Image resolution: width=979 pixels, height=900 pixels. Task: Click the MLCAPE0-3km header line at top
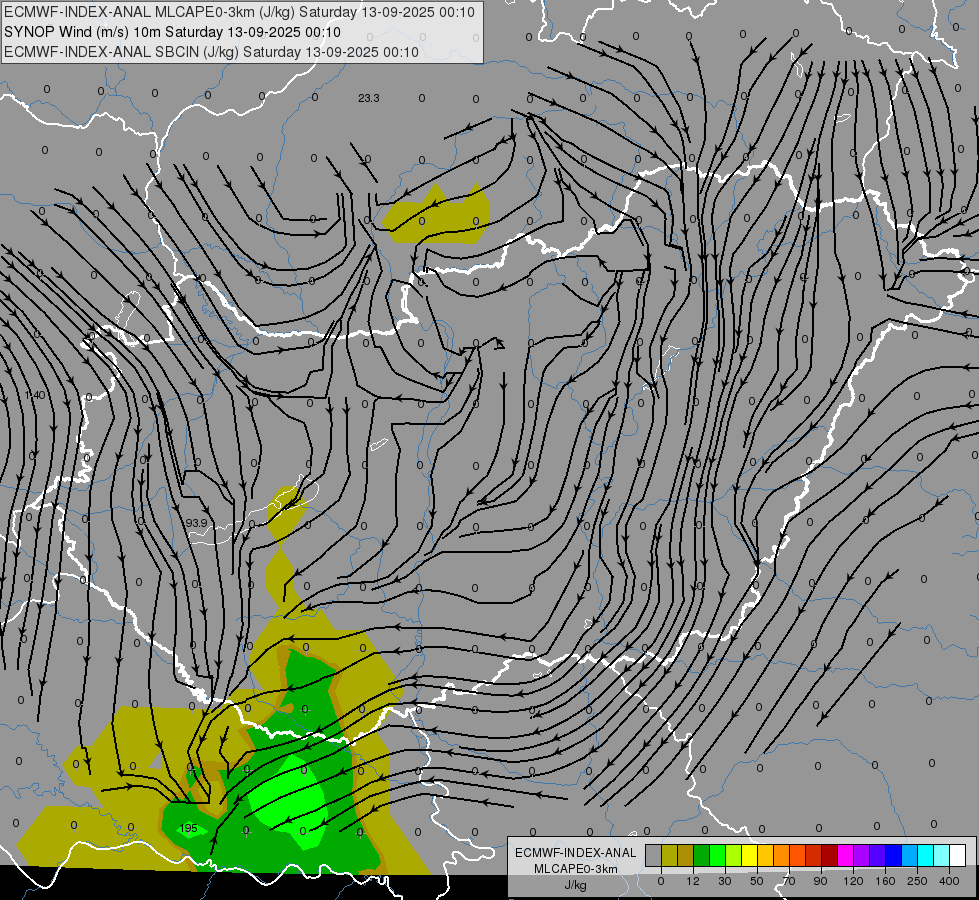point(240,12)
